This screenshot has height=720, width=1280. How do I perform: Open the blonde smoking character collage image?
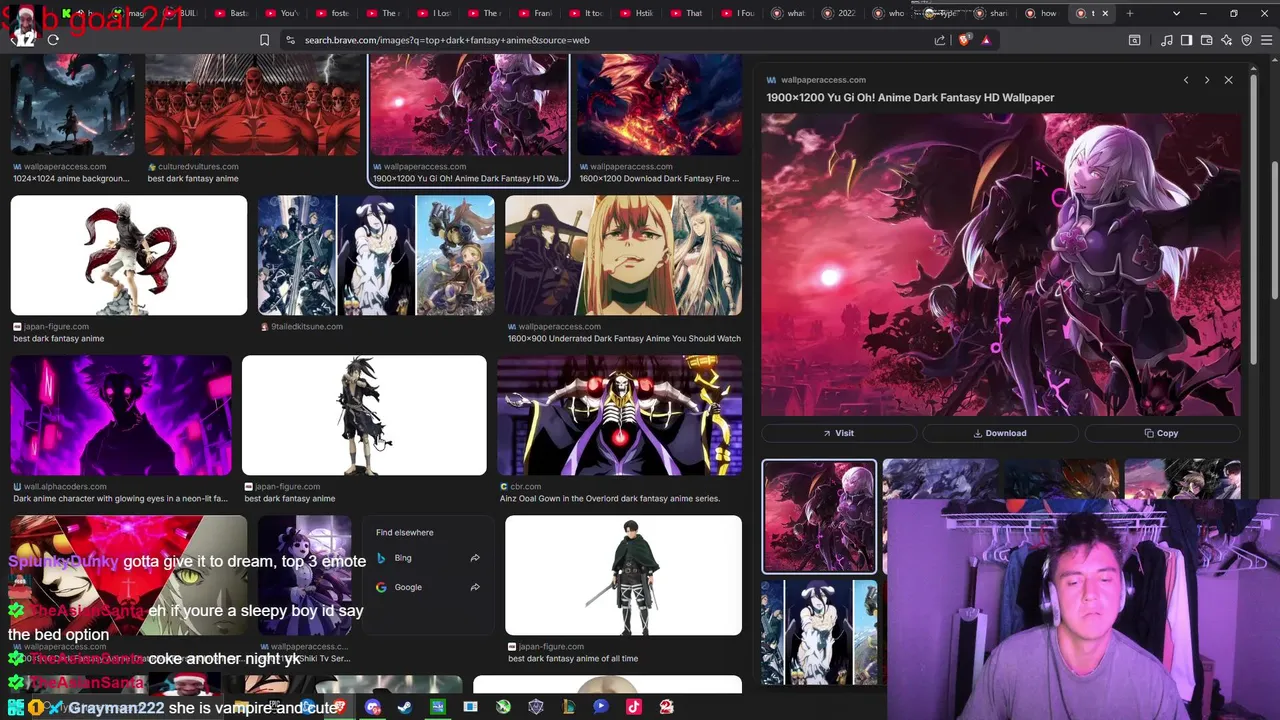pyautogui.click(x=623, y=255)
